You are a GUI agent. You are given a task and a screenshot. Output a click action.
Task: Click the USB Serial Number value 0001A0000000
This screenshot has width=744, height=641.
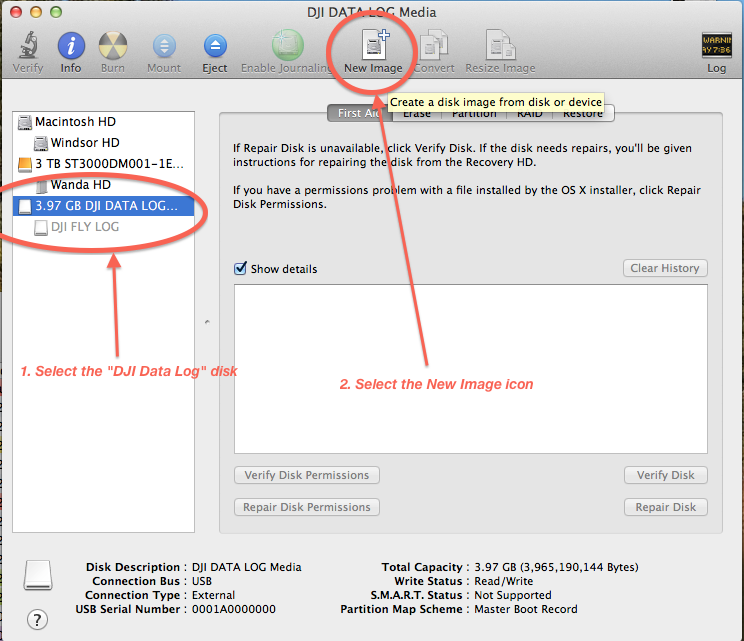coord(234,609)
